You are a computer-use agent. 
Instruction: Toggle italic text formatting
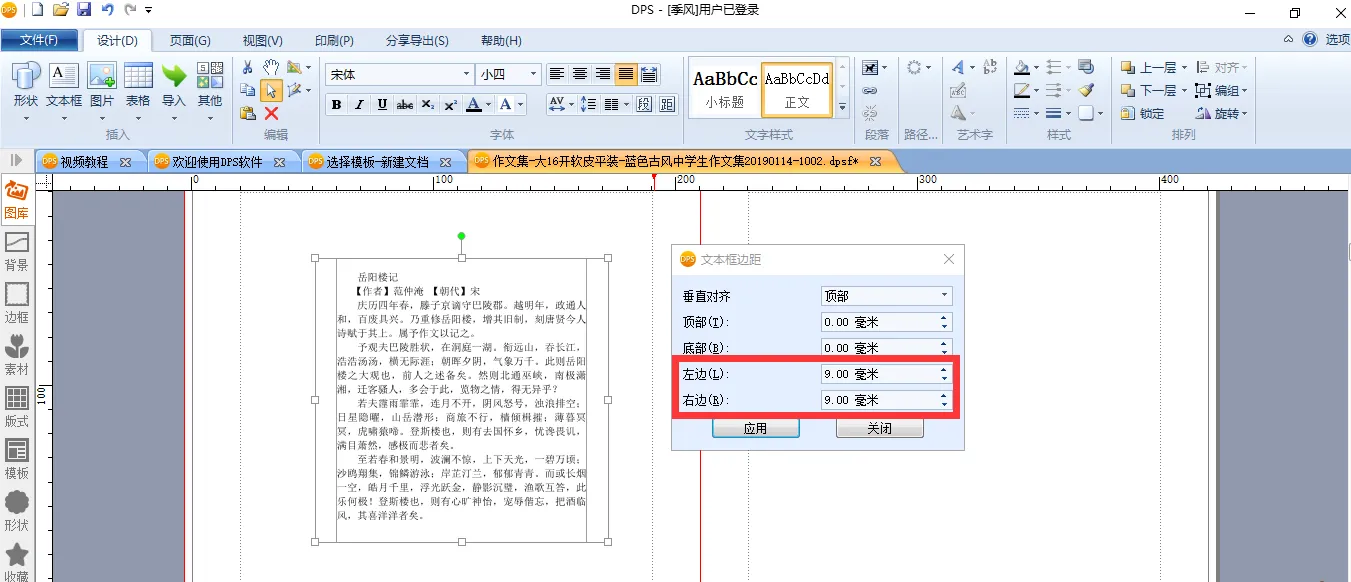pyautogui.click(x=359, y=105)
